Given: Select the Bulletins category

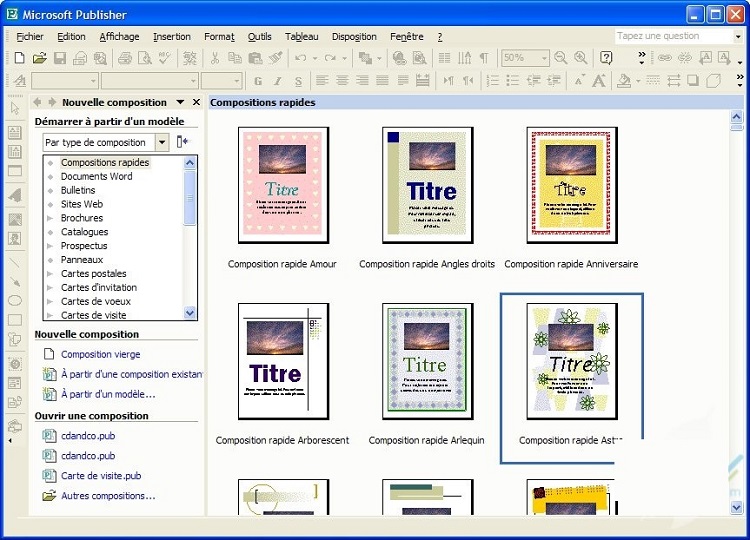Looking at the screenshot, I should (x=78, y=190).
